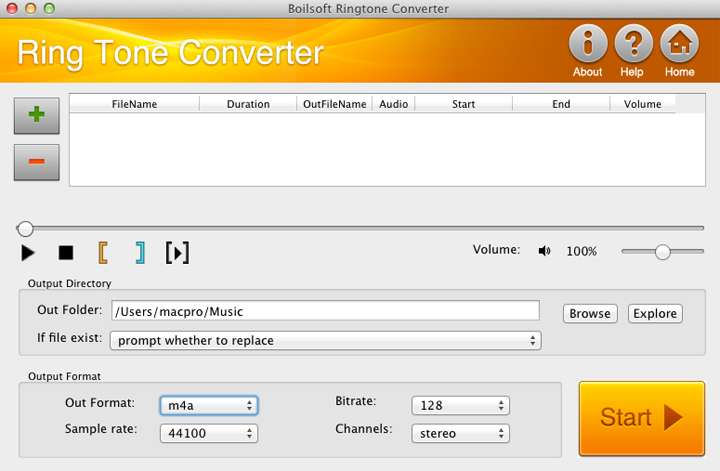Expand the Bitrate 128 dropdown
This screenshot has width=720, height=471.
click(x=461, y=406)
